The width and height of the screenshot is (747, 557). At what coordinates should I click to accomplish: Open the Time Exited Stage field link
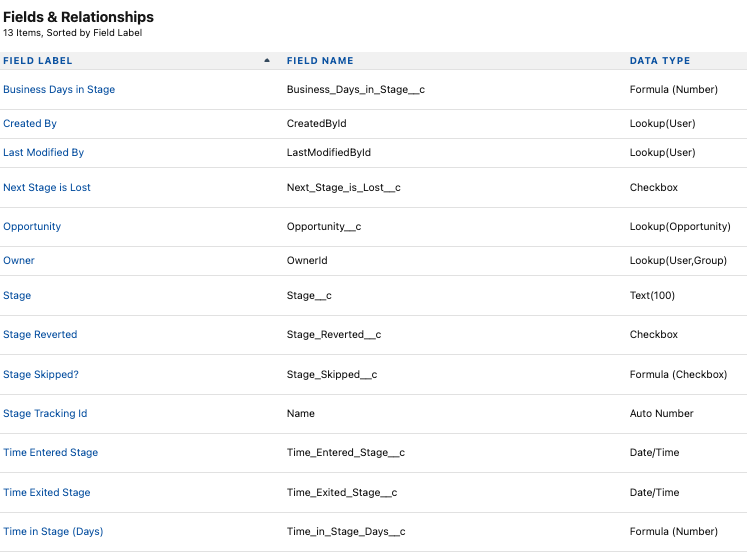[47, 493]
